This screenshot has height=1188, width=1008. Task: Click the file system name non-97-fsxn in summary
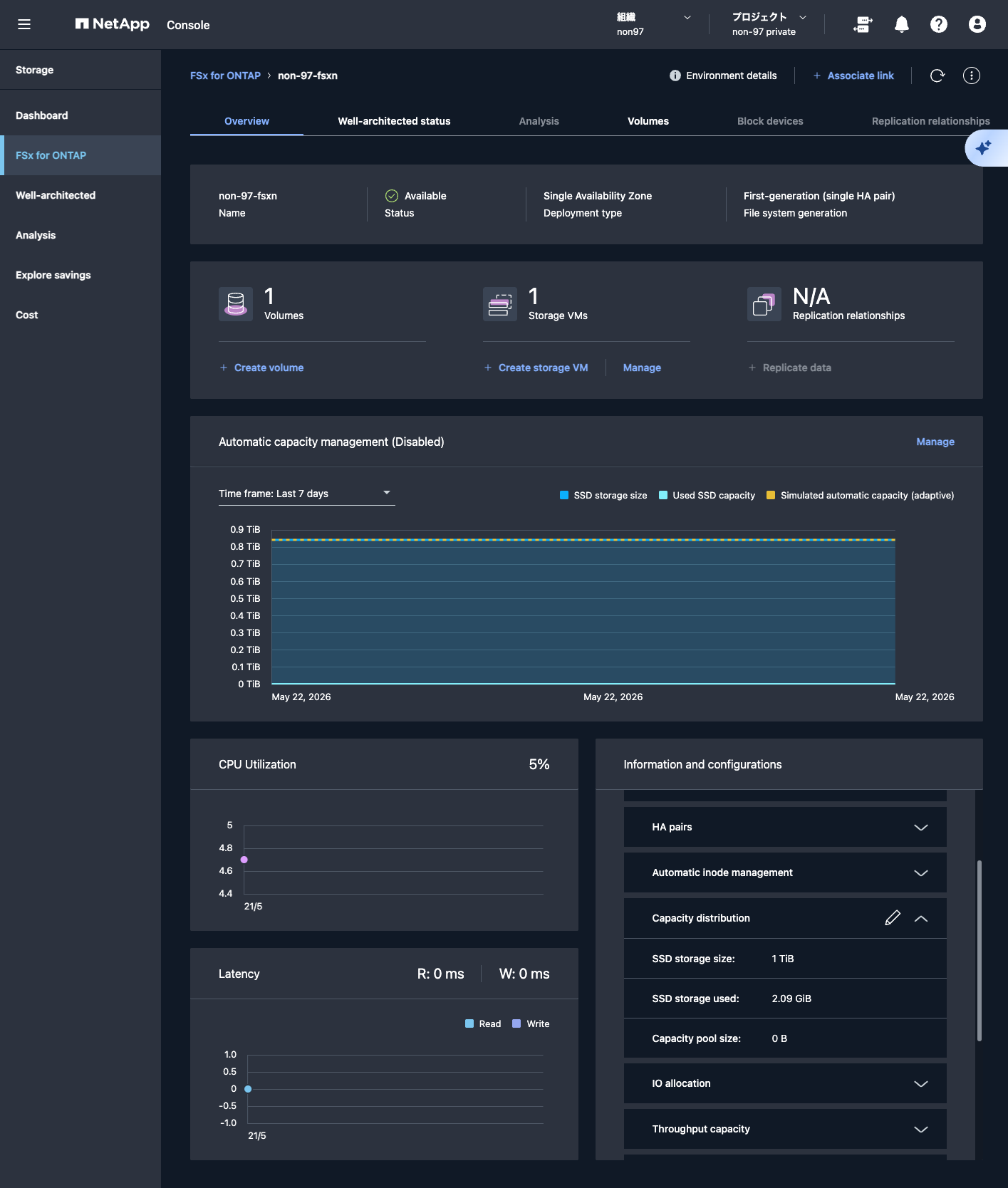coord(248,196)
